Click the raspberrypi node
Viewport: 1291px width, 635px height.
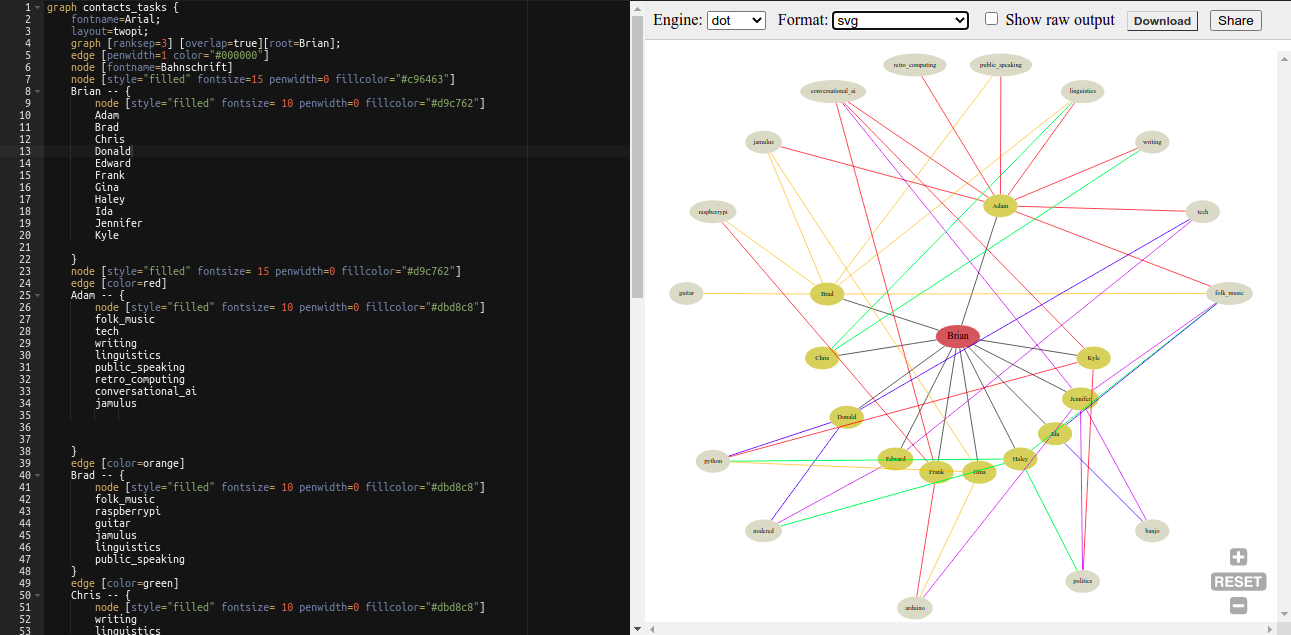pyautogui.click(x=712, y=211)
